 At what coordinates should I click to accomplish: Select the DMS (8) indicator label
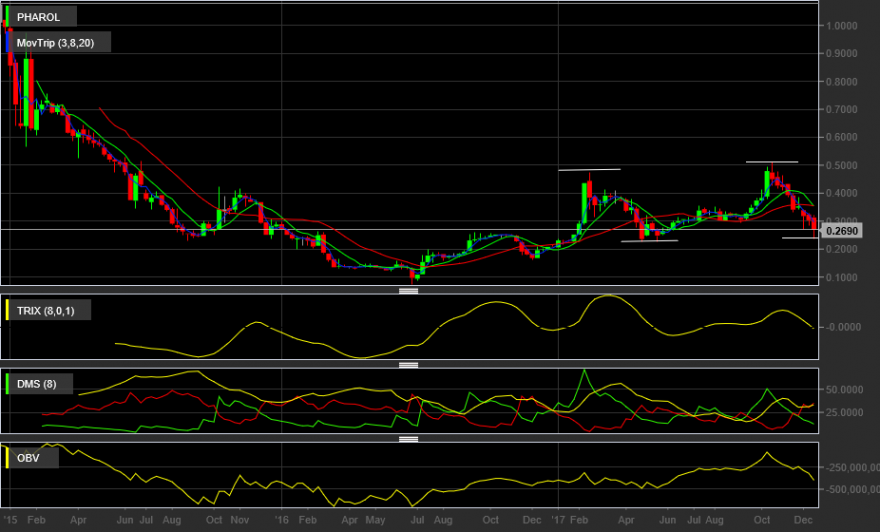pyautogui.click(x=36, y=384)
